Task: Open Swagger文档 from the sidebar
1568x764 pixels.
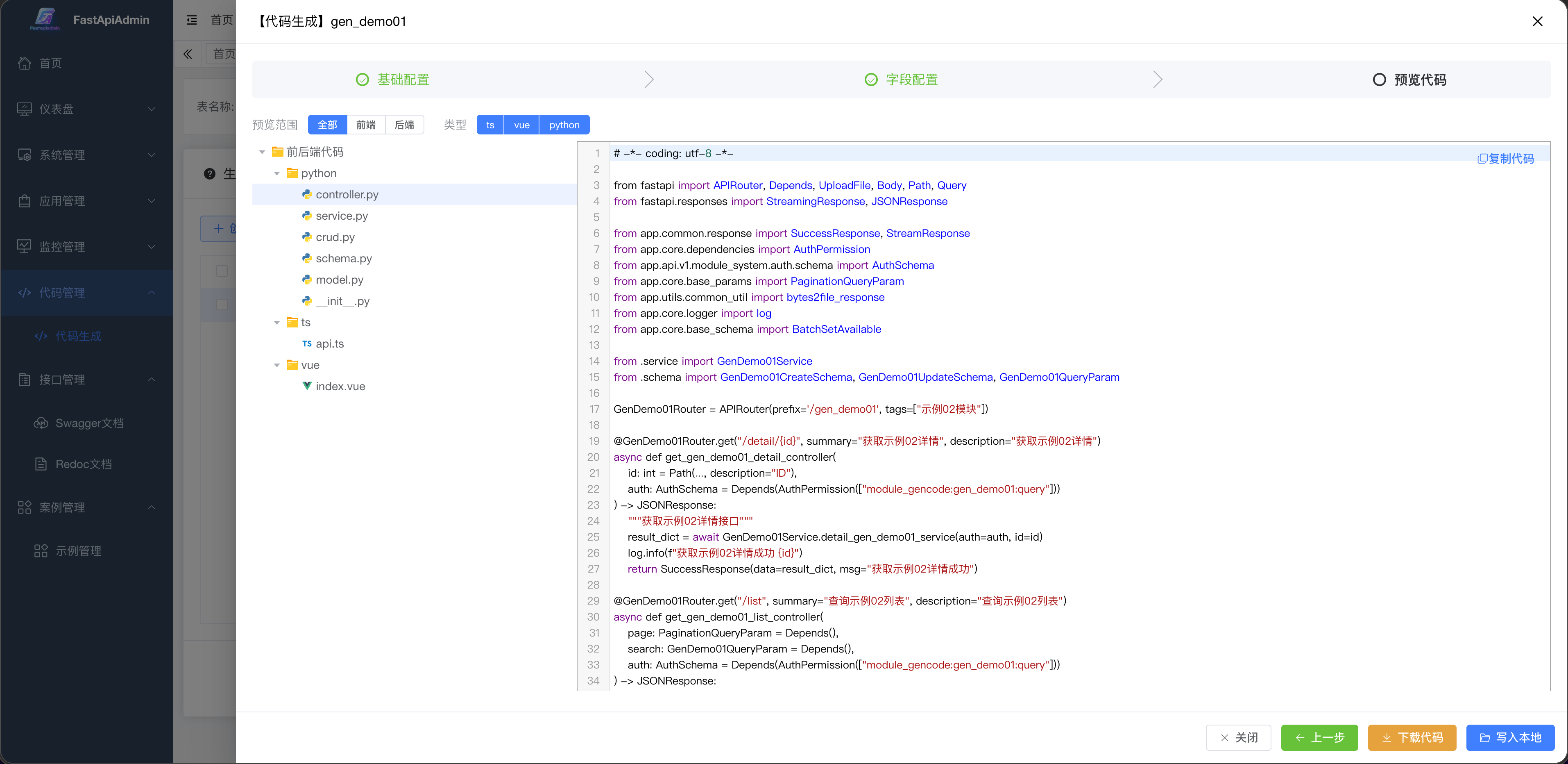Action: point(89,423)
